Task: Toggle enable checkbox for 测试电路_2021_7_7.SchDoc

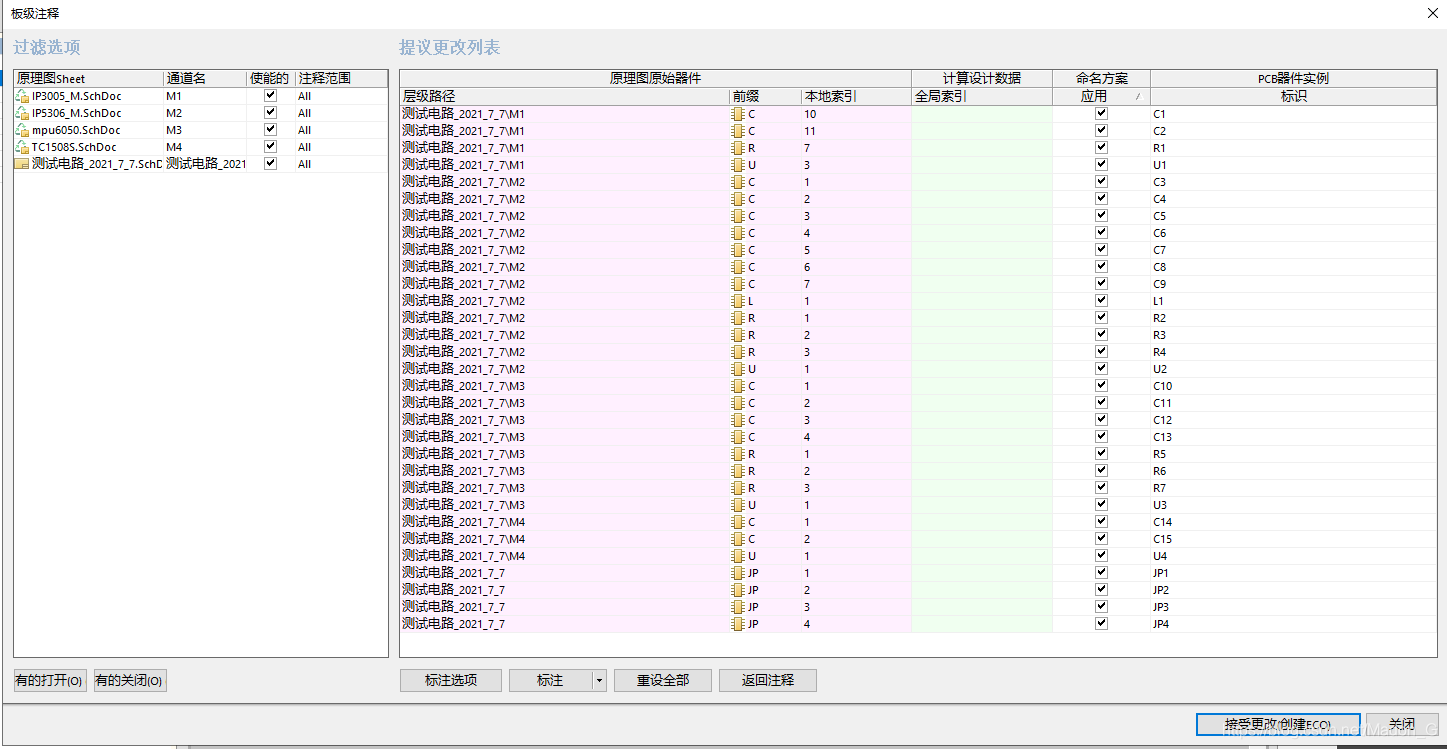Action: 270,163
